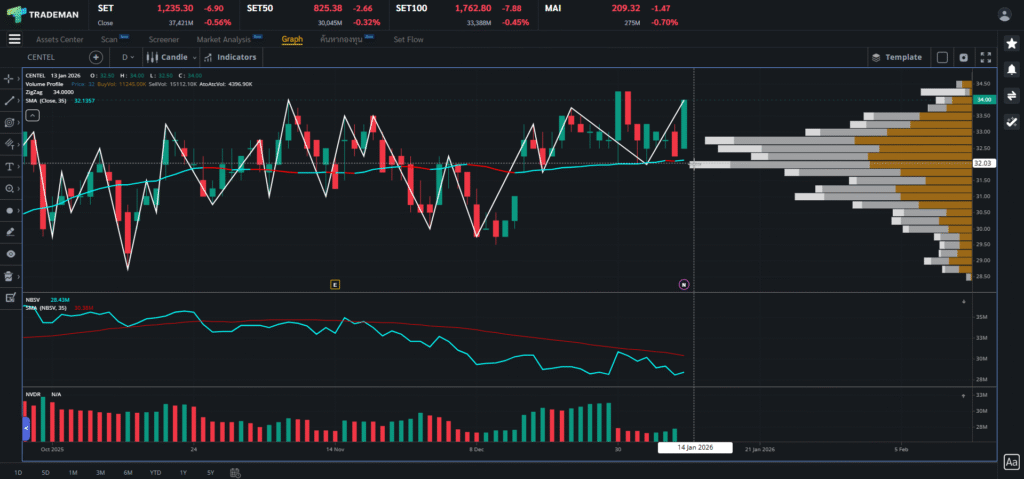The height and width of the screenshot is (479, 1024).
Task: Click the Indicators button
Action: tap(230, 57)
